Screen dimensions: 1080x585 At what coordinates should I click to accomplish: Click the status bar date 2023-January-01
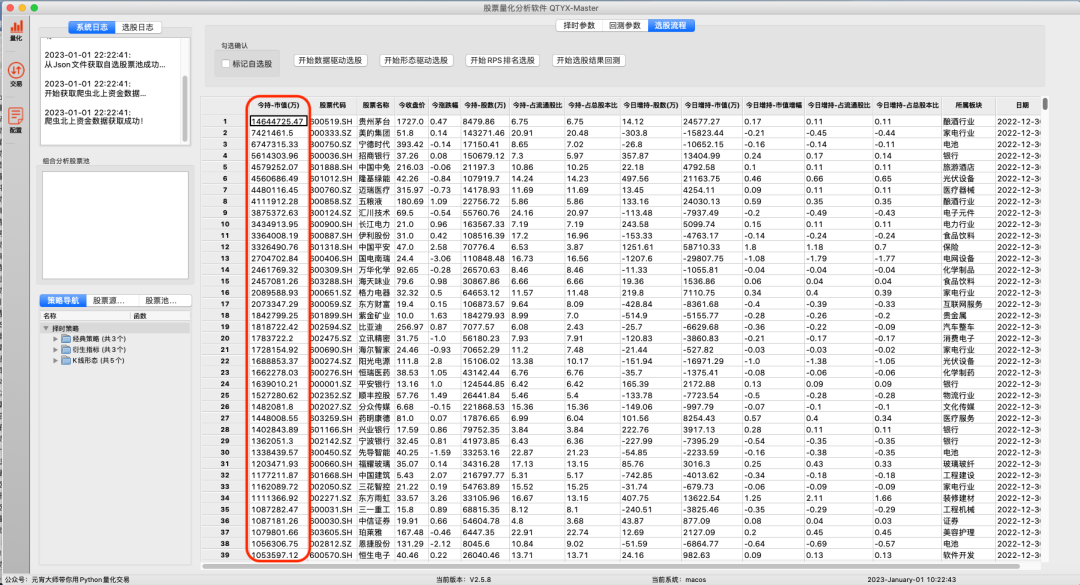pyautogui.click(x=911, y=579)
